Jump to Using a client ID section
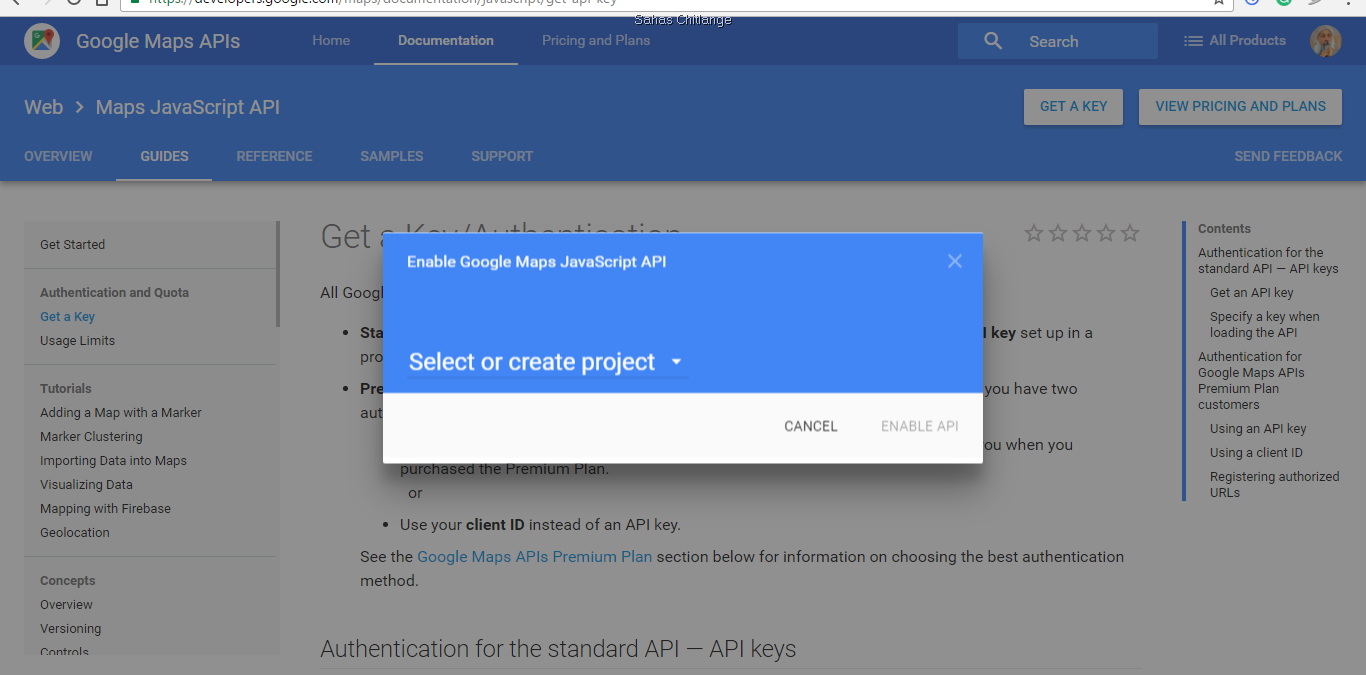This screenshot has height=675, width=1366. 1256,453
